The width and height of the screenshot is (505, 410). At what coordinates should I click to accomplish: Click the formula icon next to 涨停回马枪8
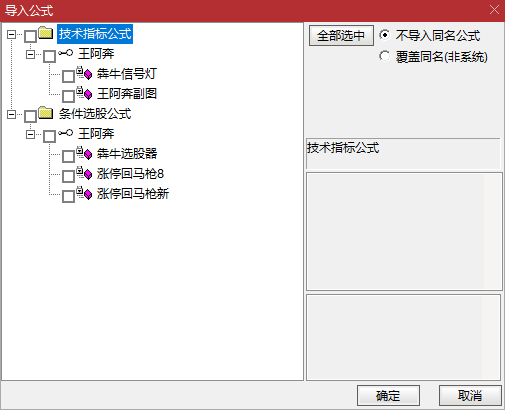(x=84, y=173)
